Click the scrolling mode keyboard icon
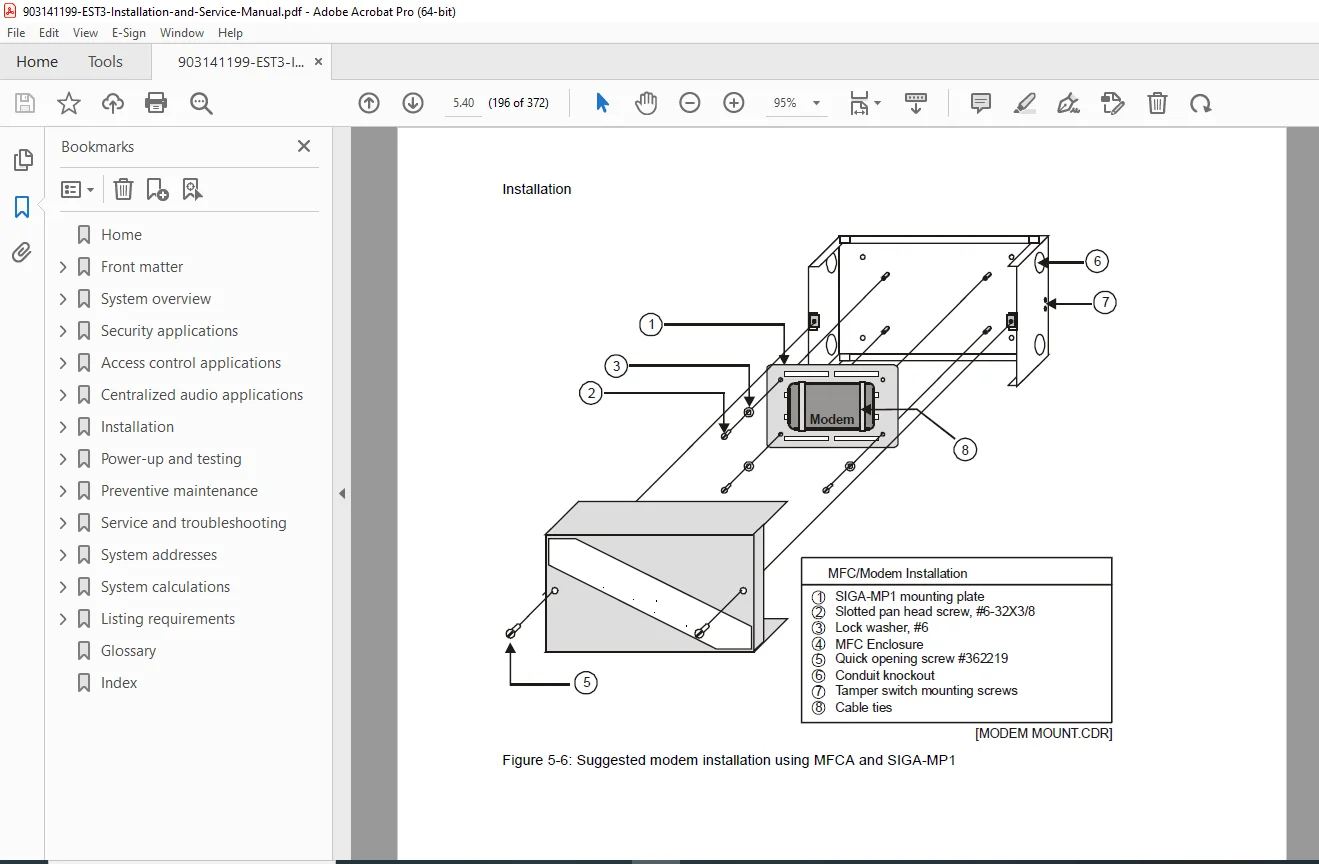 [916, 103]
